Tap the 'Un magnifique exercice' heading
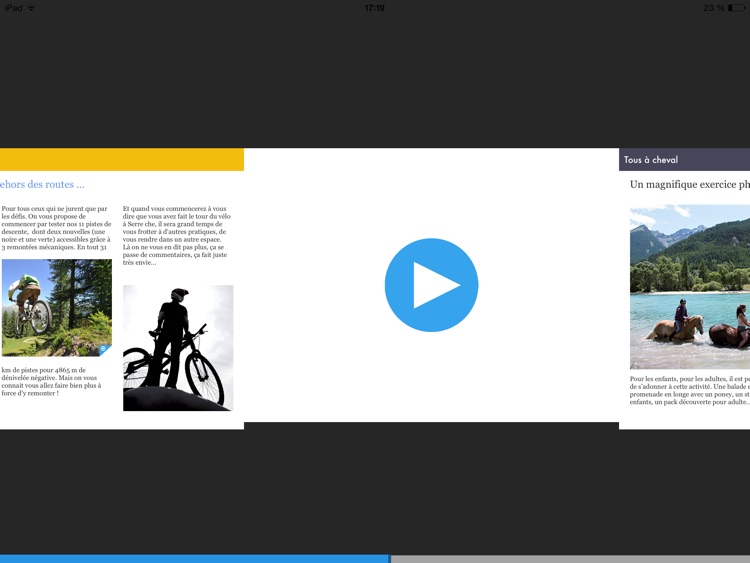The image size is (750, 563). 690,185
